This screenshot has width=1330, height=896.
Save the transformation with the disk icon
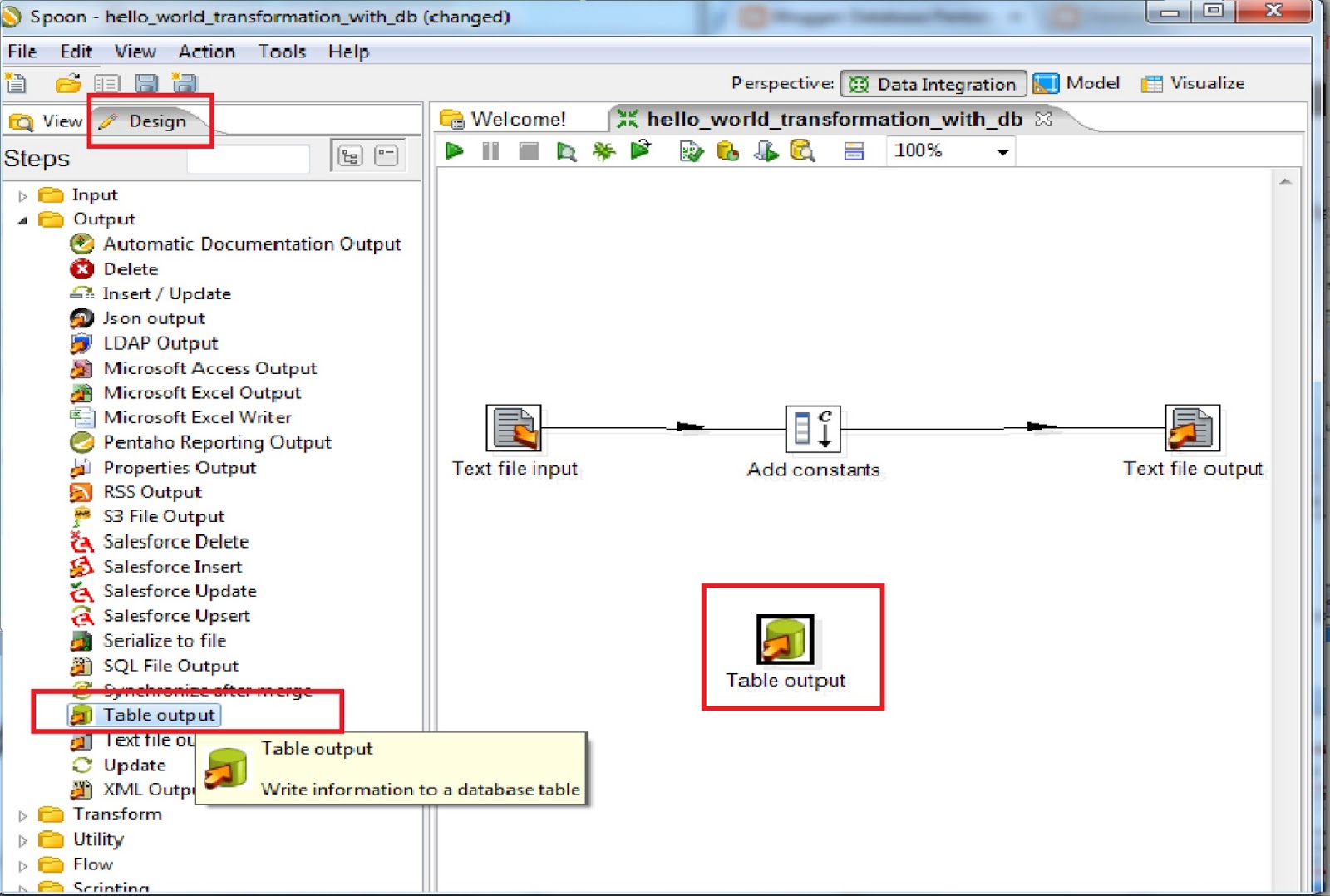(145, 83)
